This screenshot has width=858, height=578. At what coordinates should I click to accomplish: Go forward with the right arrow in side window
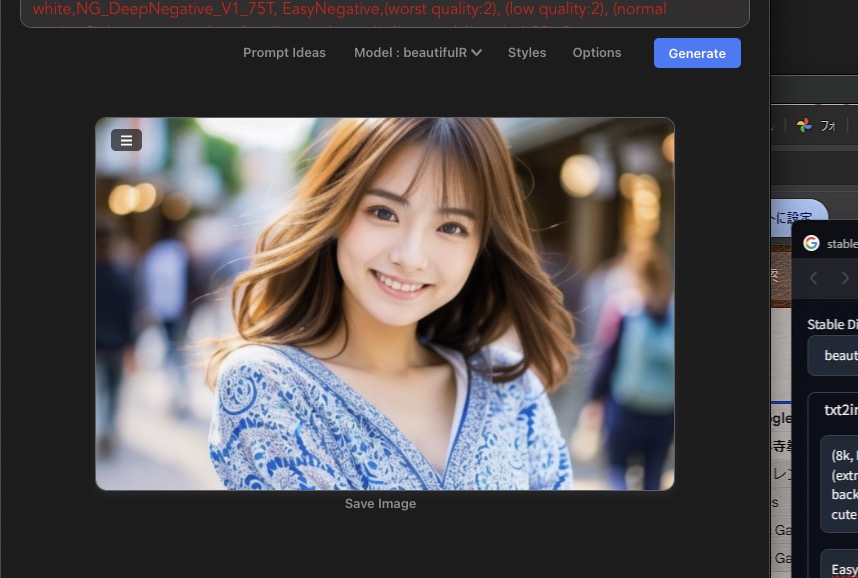(x=845, y=278)
